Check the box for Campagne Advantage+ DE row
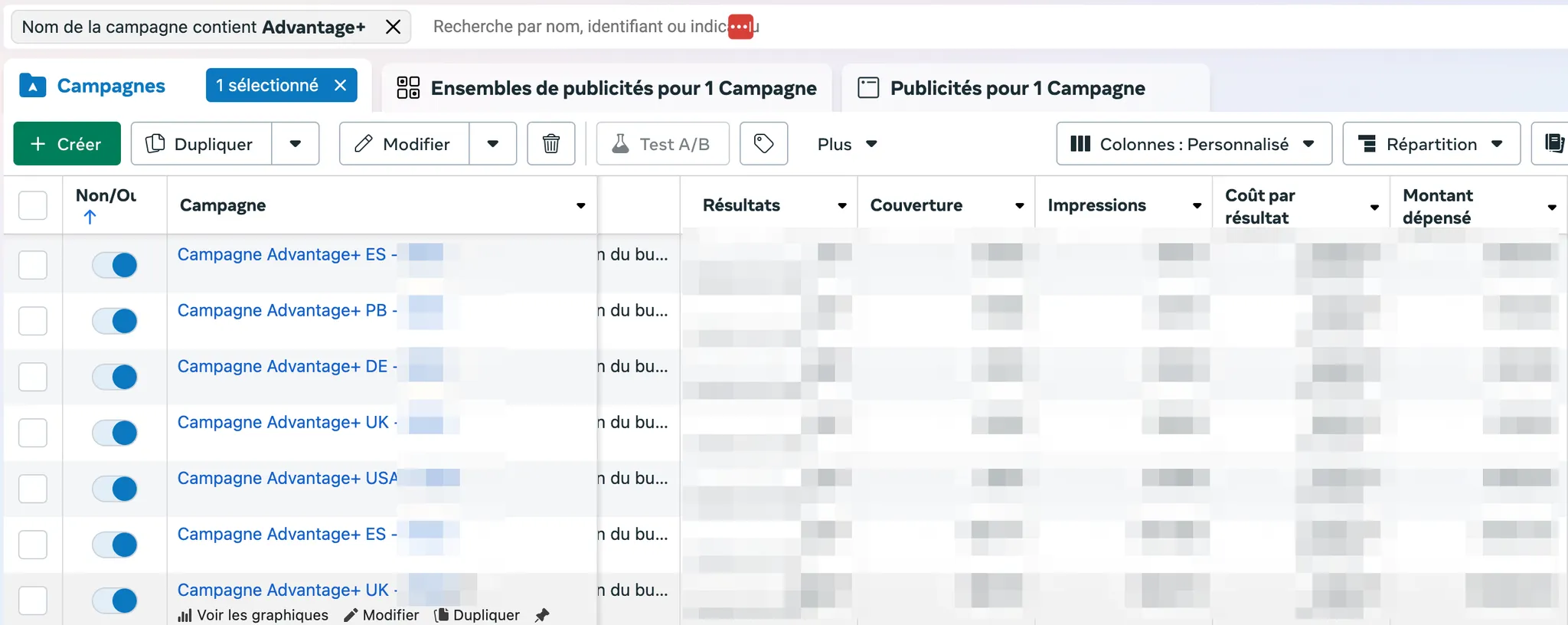1568x625 pixels. [33, 377]
